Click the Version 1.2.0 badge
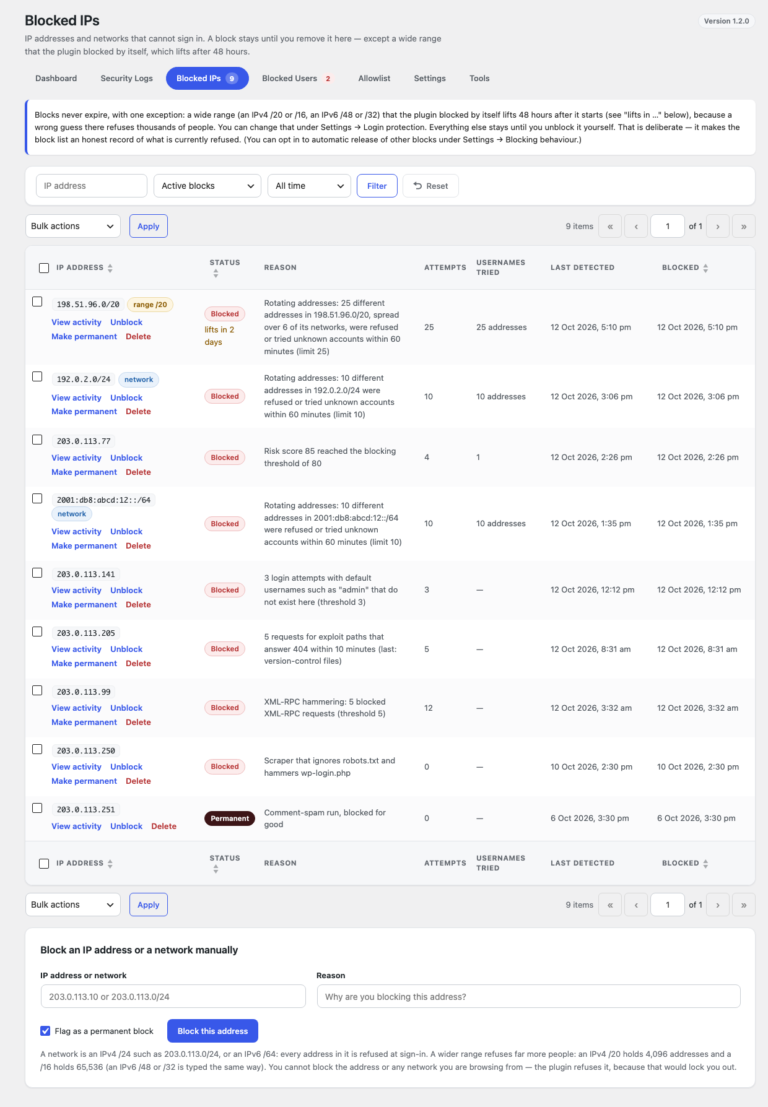Viewport: 768px width, 1107px height. [726, 21]
